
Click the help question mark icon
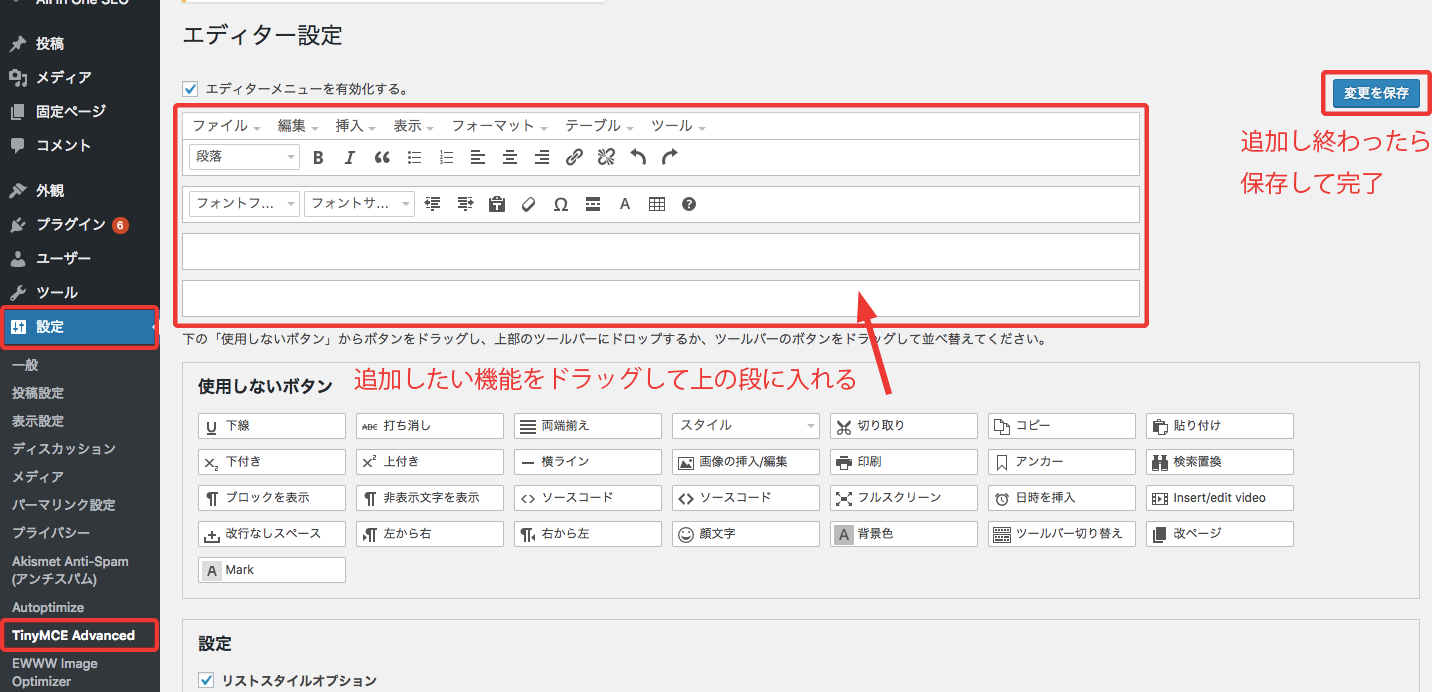tap(689, 204)
